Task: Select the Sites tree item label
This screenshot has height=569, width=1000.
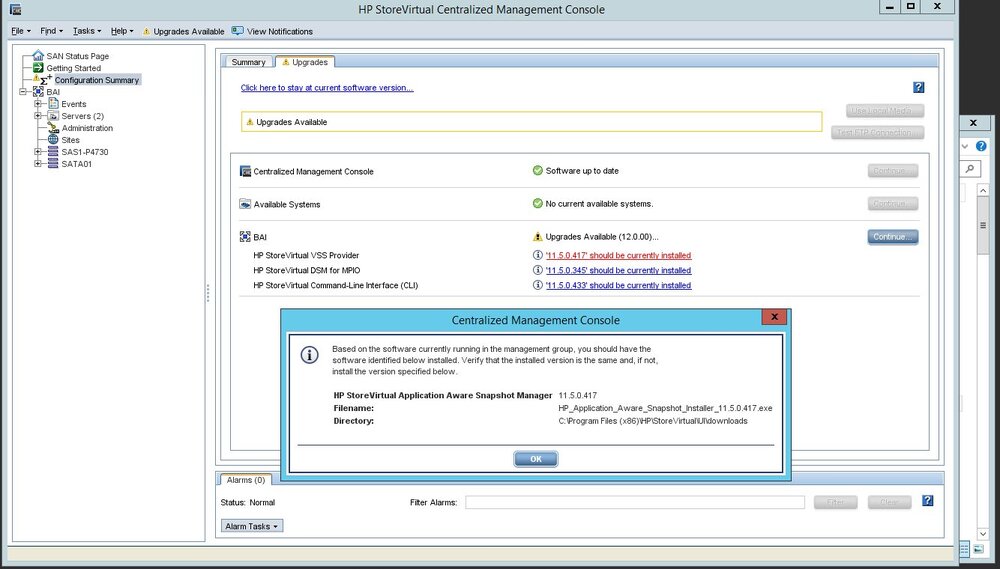Action: [71, 140]
